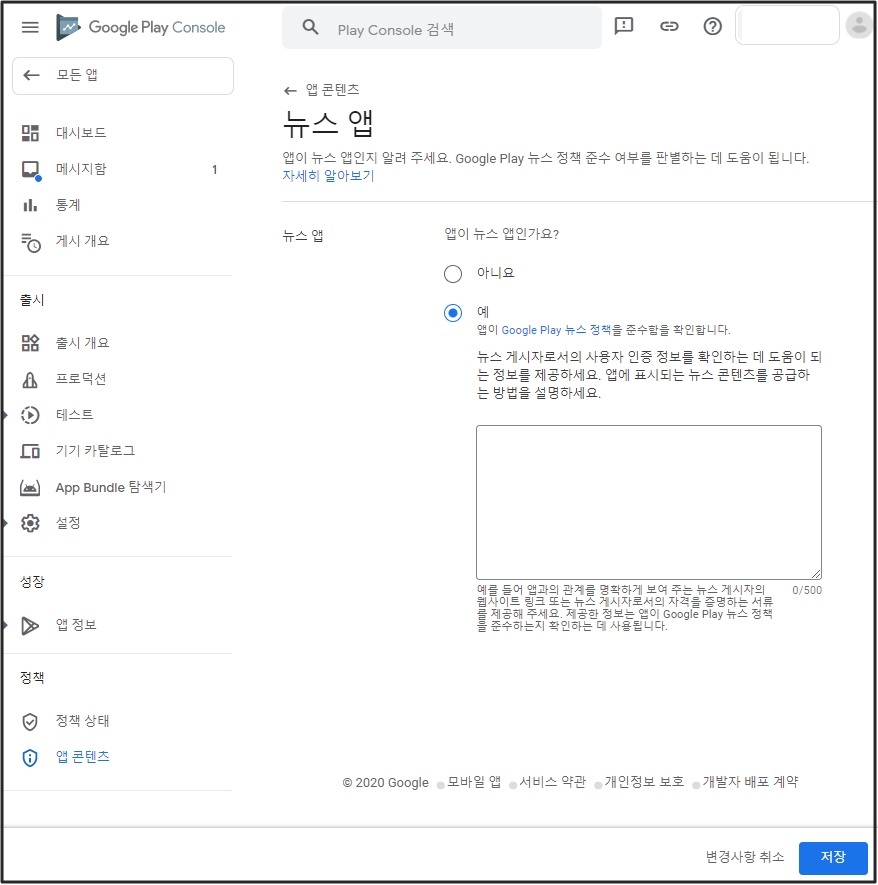Viewport: 878px width, 885px height.
Task: Click the 프로덕션 rocket icon
Action: click(30, 379)
